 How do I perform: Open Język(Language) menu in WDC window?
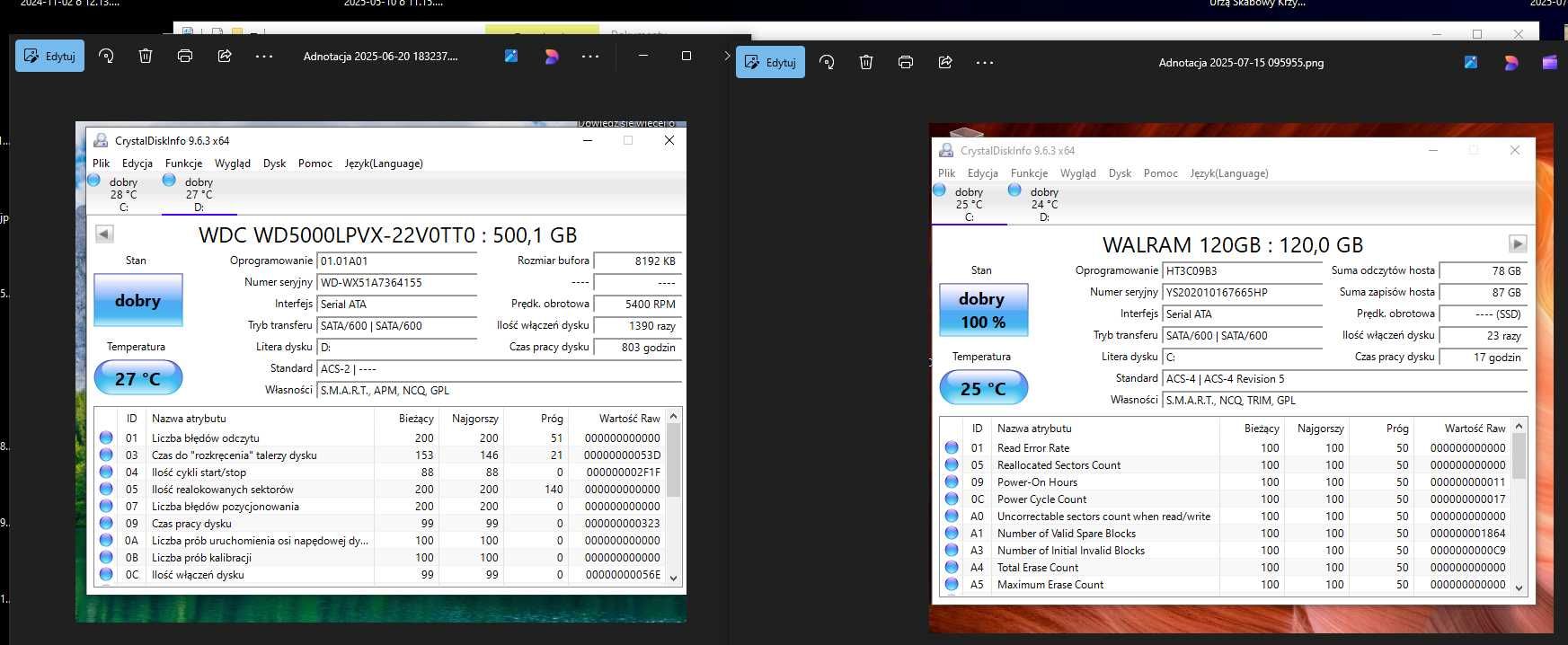coord(384,163)
